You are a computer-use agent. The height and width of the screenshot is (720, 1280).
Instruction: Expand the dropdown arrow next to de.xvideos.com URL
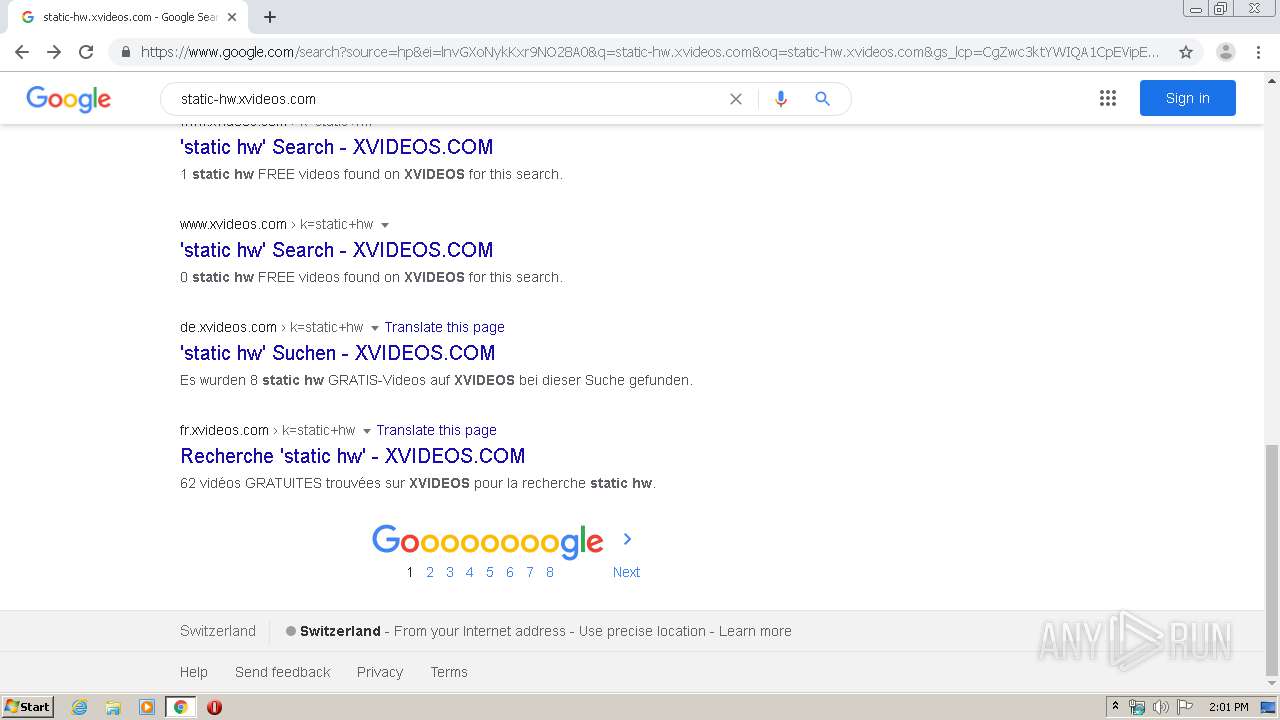click(x=375, y=328)
